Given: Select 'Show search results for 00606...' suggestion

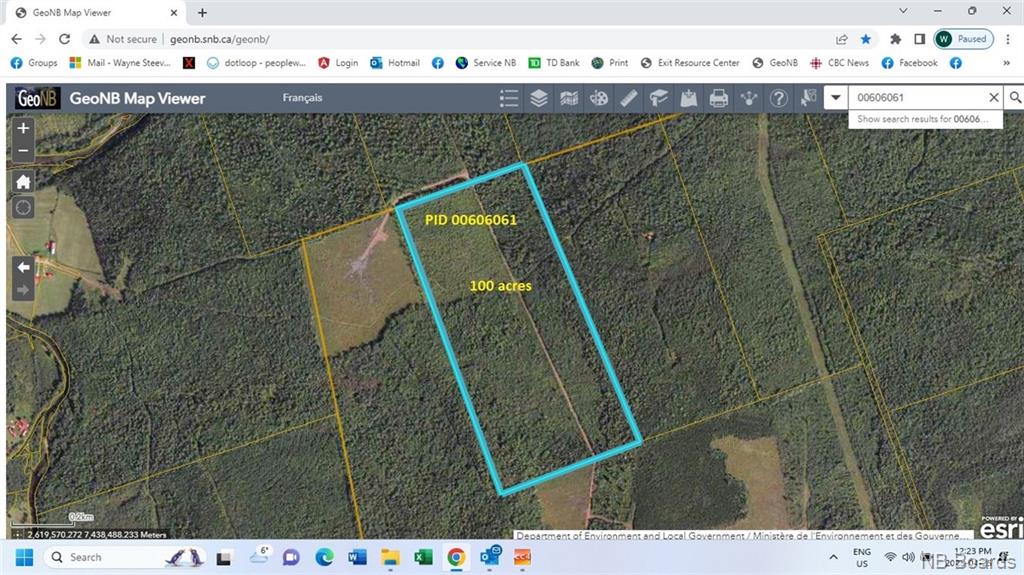Looking at the screenshot, I should [925, 119].
